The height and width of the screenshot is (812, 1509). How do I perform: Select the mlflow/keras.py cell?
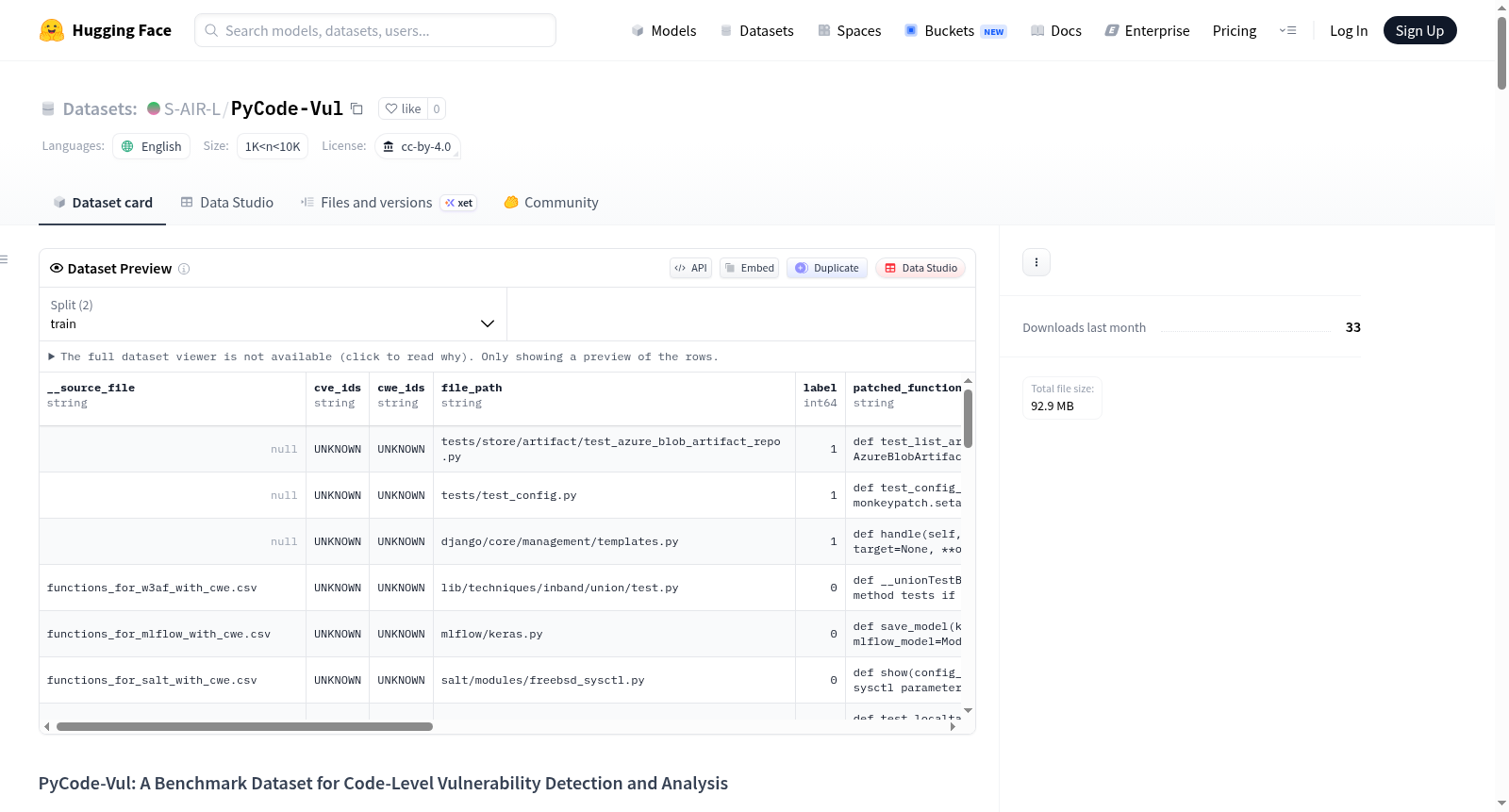click(x=614, y=634)
